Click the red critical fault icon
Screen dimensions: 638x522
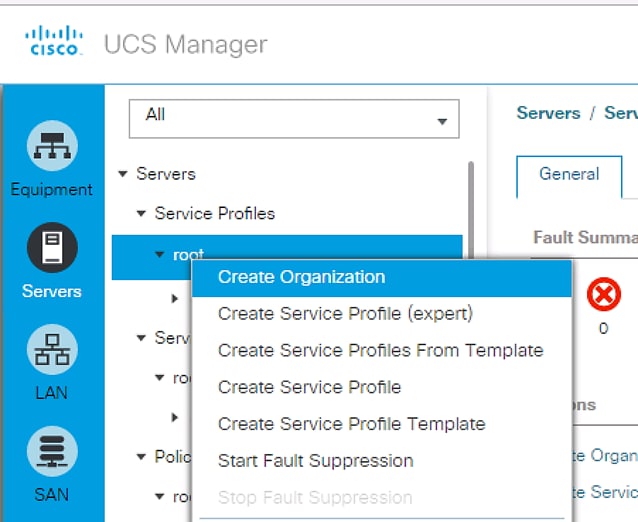(x=604, y=294)
